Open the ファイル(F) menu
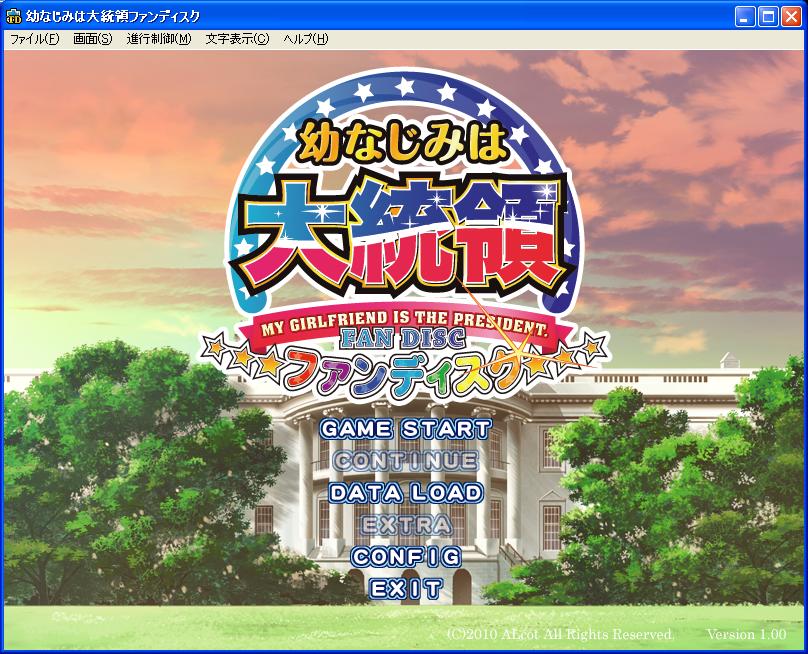Image resolution: width=808 pixels, height=654 pixels. pyautogui.click(x=35, y=39)
